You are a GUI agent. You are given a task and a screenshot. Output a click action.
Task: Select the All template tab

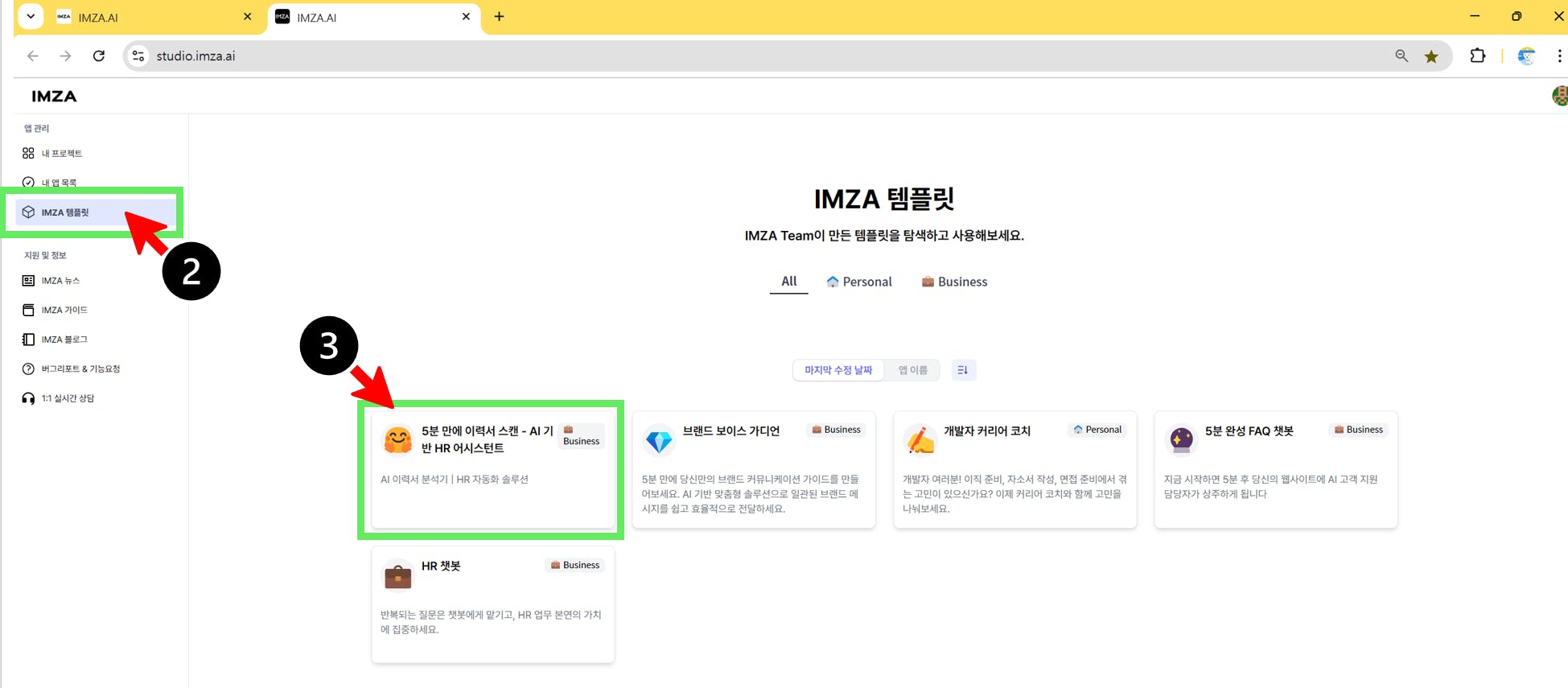coord(788,282)
